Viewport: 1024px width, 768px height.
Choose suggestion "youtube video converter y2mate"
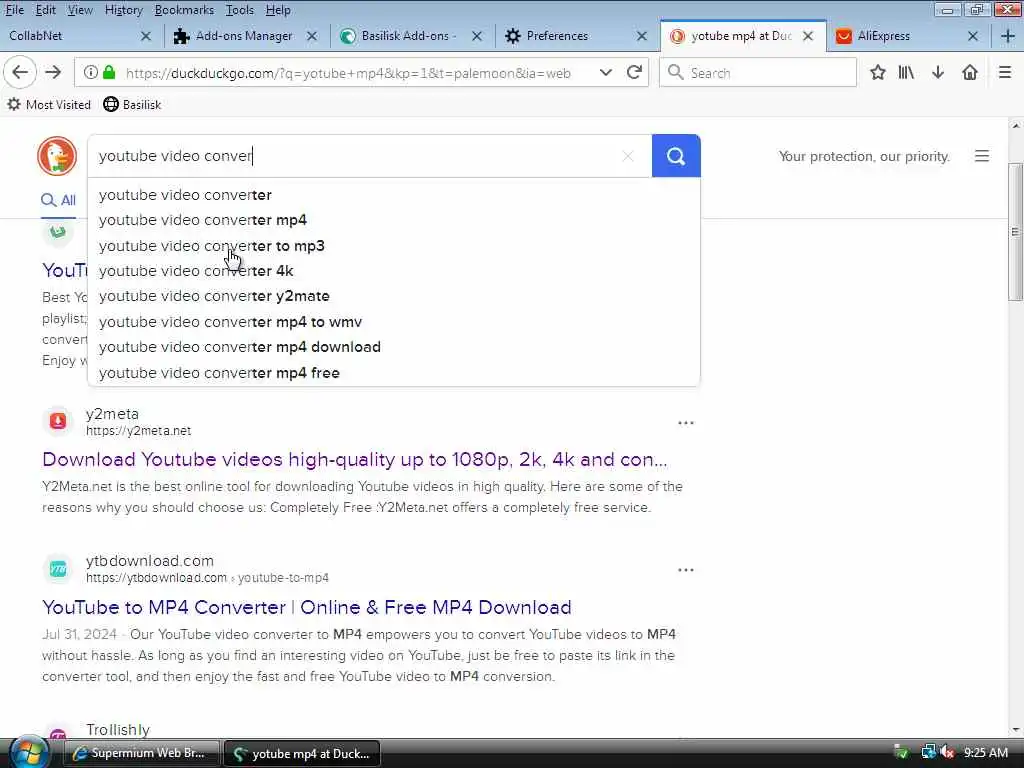point(394,296)
